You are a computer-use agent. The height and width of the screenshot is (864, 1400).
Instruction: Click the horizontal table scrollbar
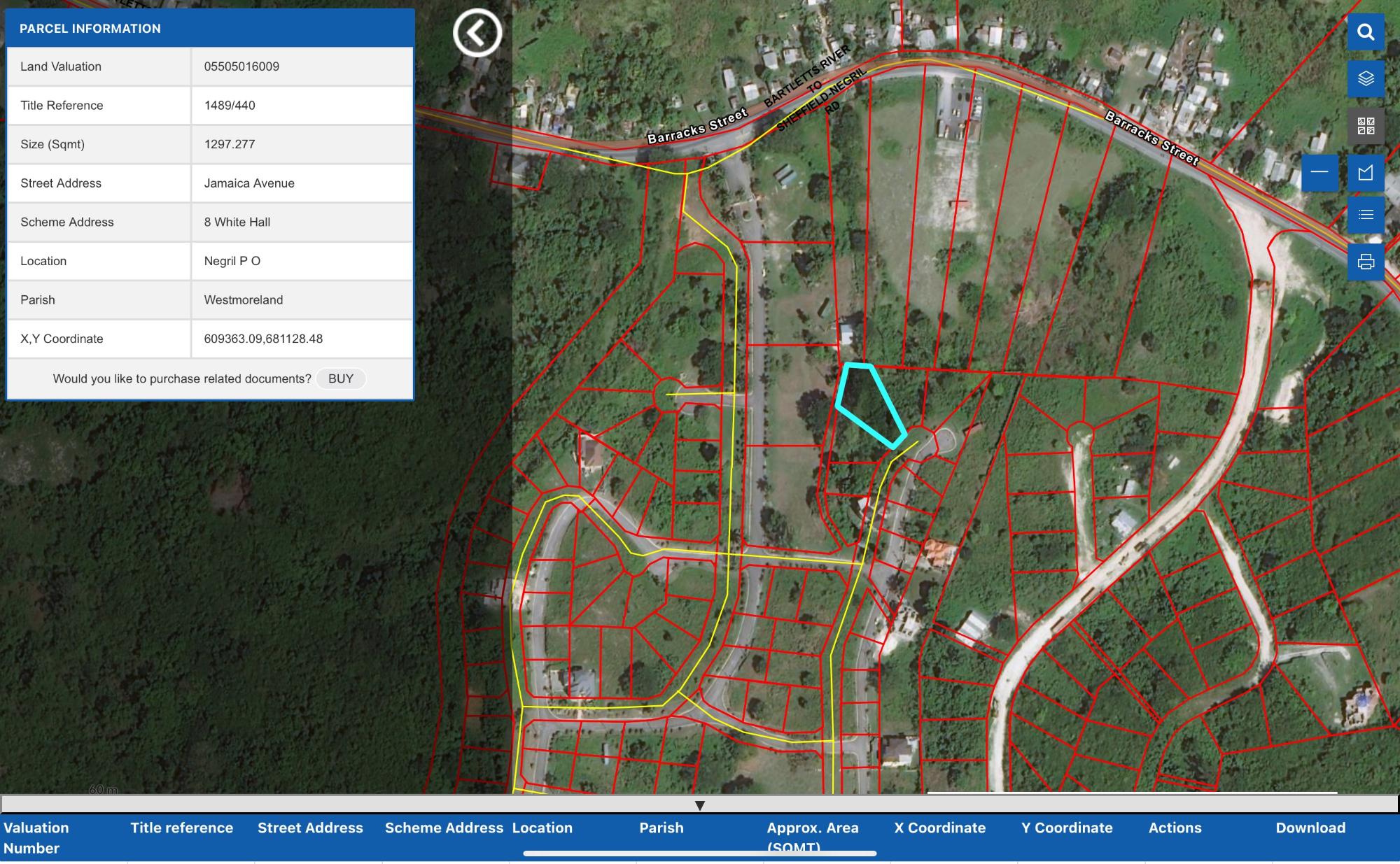tap(699, 854)
